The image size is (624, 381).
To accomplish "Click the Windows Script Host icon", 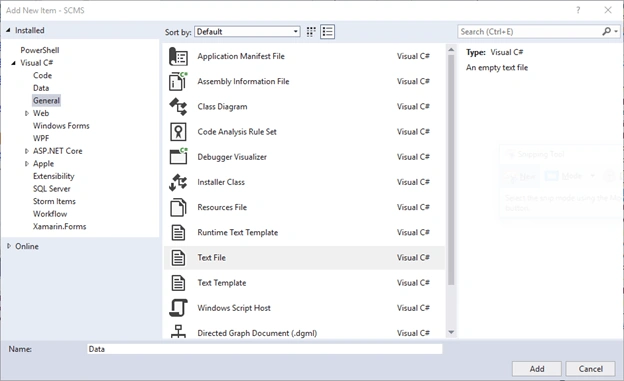I will pyautogui.click(x=178, y=308).
